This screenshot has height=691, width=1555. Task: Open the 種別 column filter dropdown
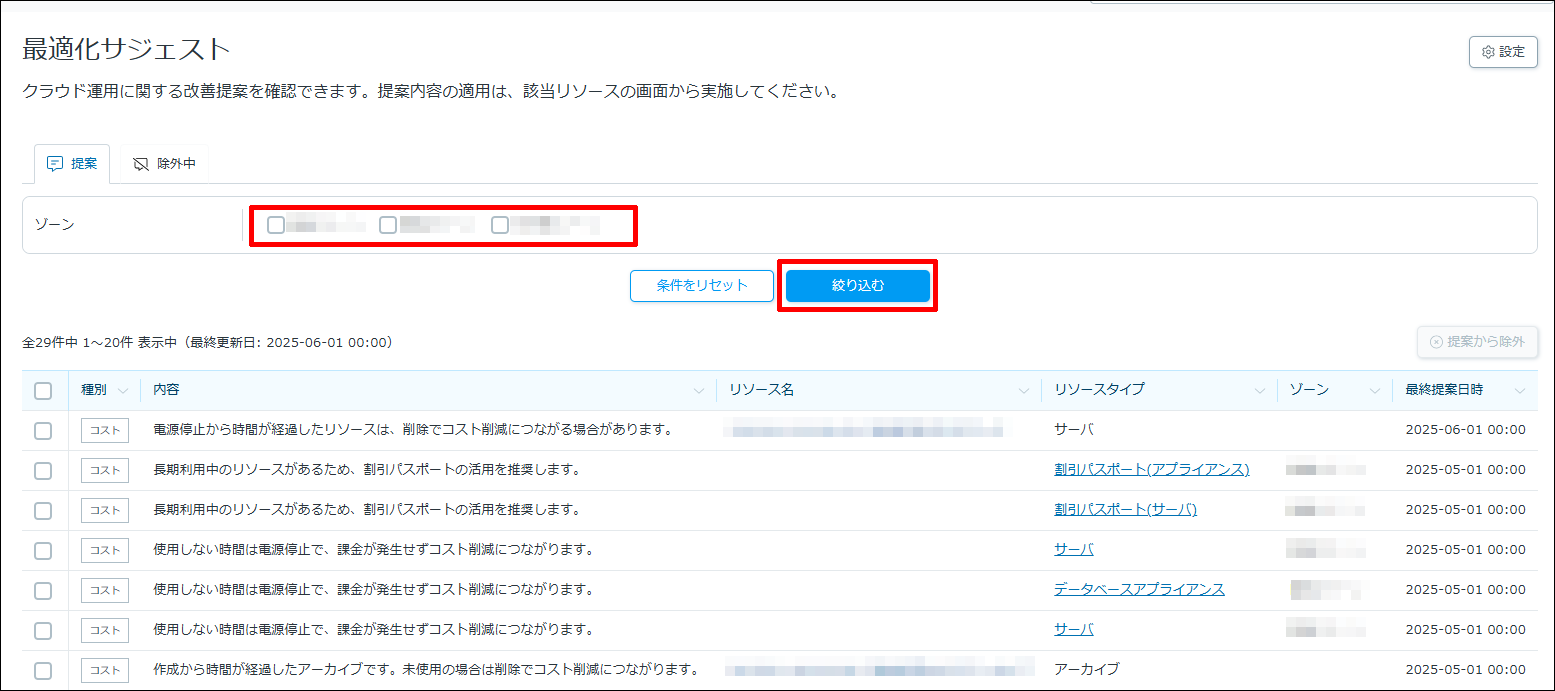(x=123, y=390)
